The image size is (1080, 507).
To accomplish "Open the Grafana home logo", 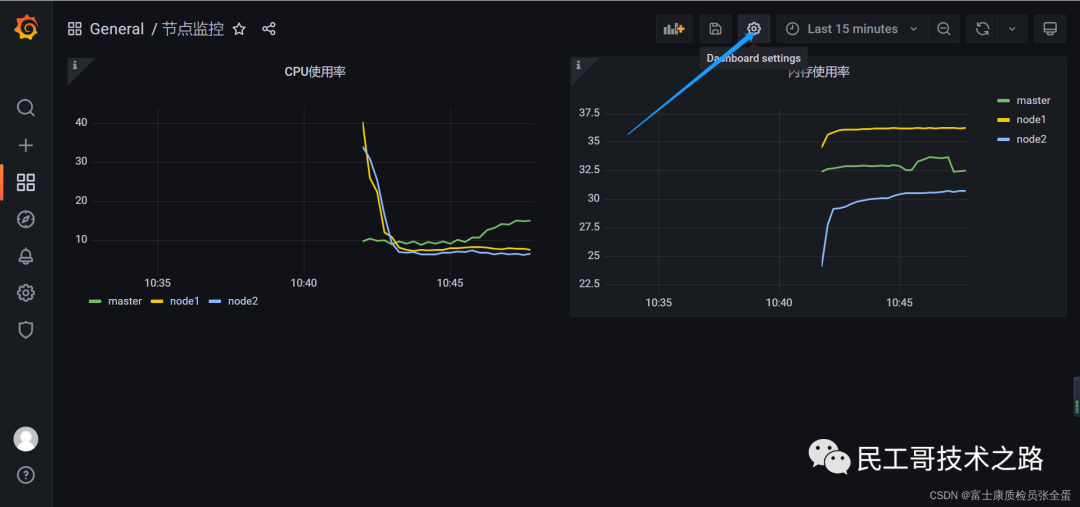I will click(26, 28).
